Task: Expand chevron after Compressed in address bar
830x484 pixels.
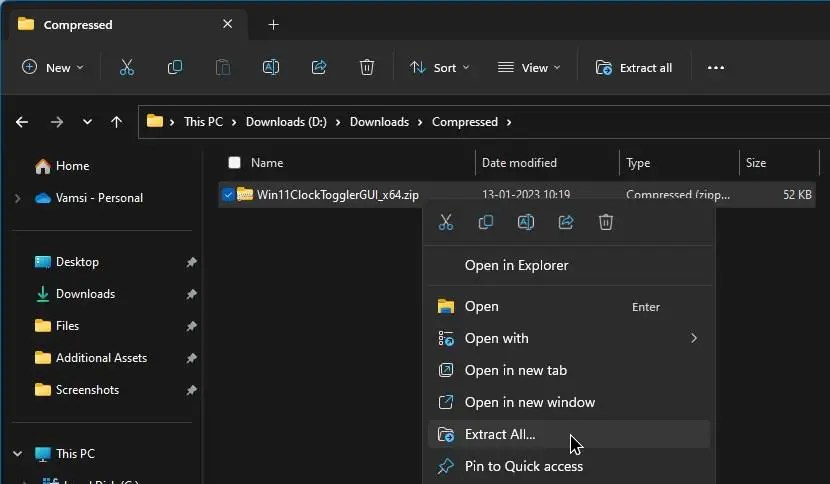Action: (509, 122)
